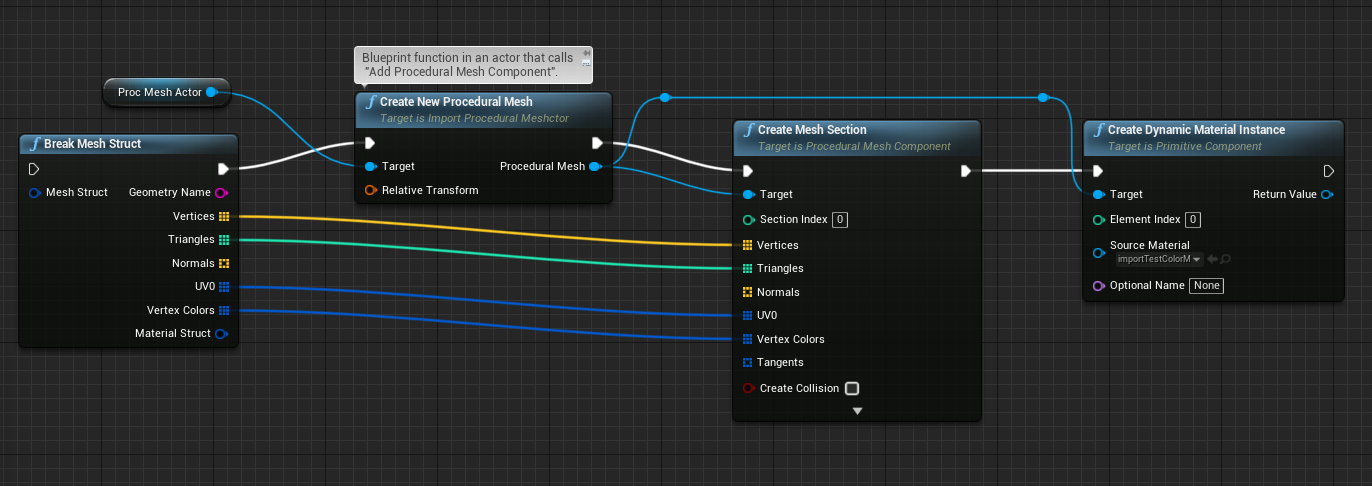Click the Section Index value field
The image size is (1372, 486).
click(840, 219)
